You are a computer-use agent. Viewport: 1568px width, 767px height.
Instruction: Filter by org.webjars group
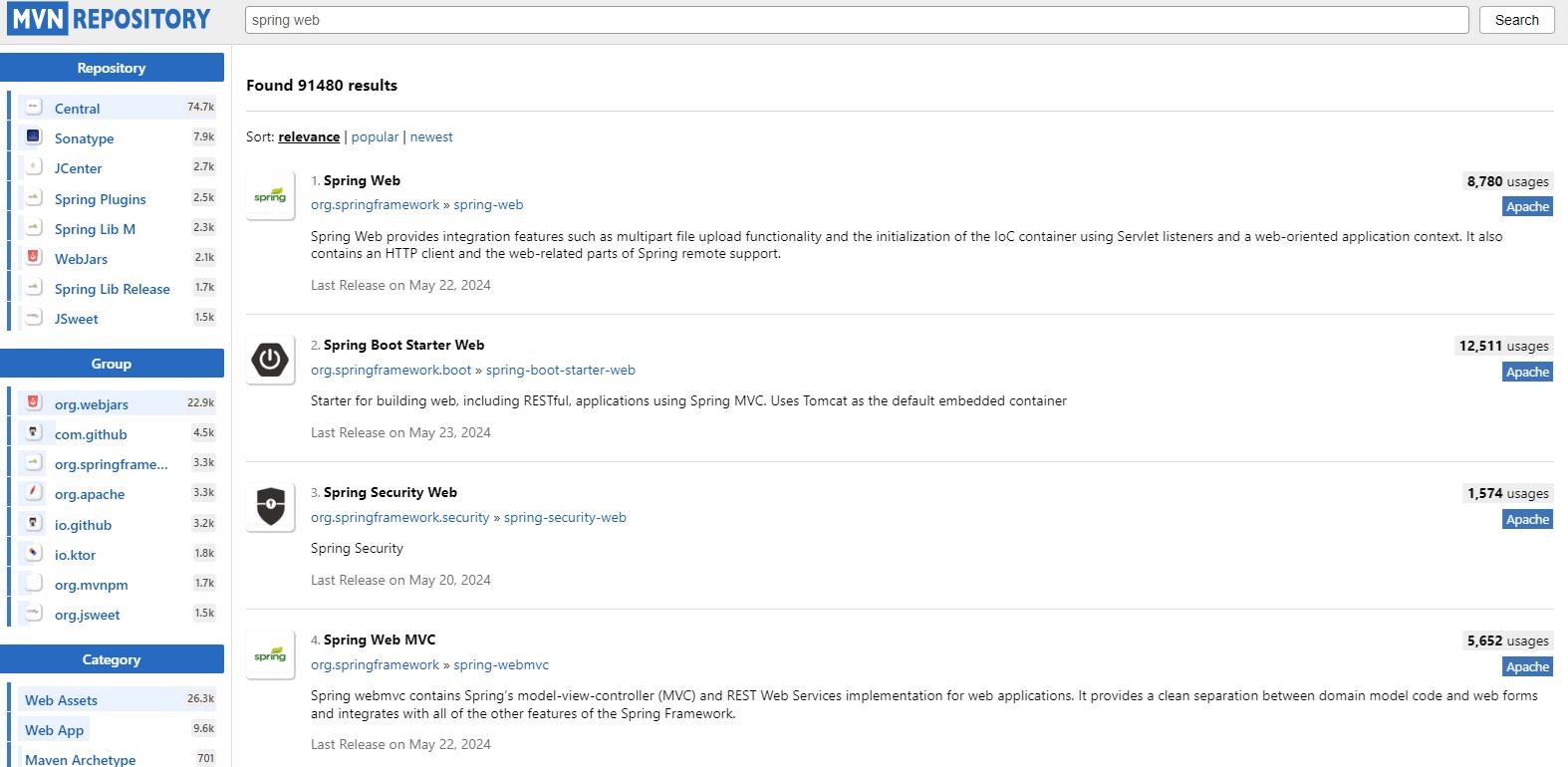[91, 404]
